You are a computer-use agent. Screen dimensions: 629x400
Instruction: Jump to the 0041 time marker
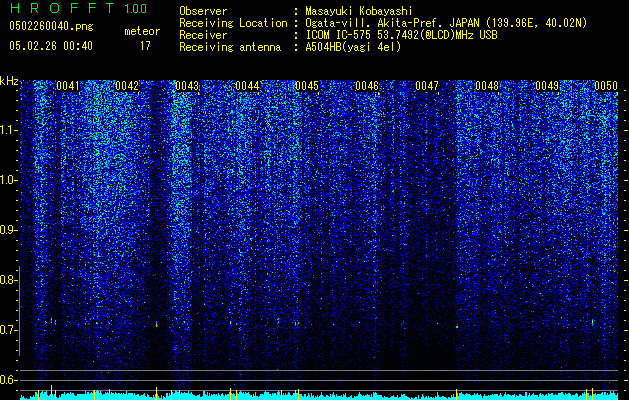[x=67, y=86]
